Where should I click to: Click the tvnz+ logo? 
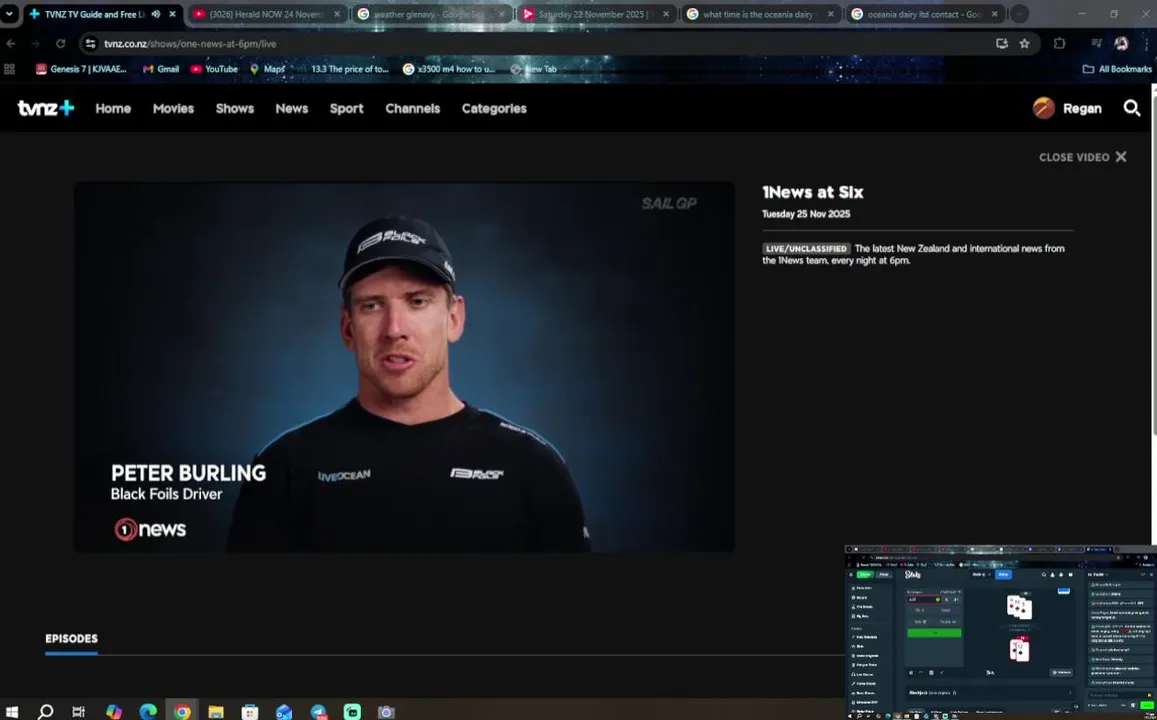[46, 108]
